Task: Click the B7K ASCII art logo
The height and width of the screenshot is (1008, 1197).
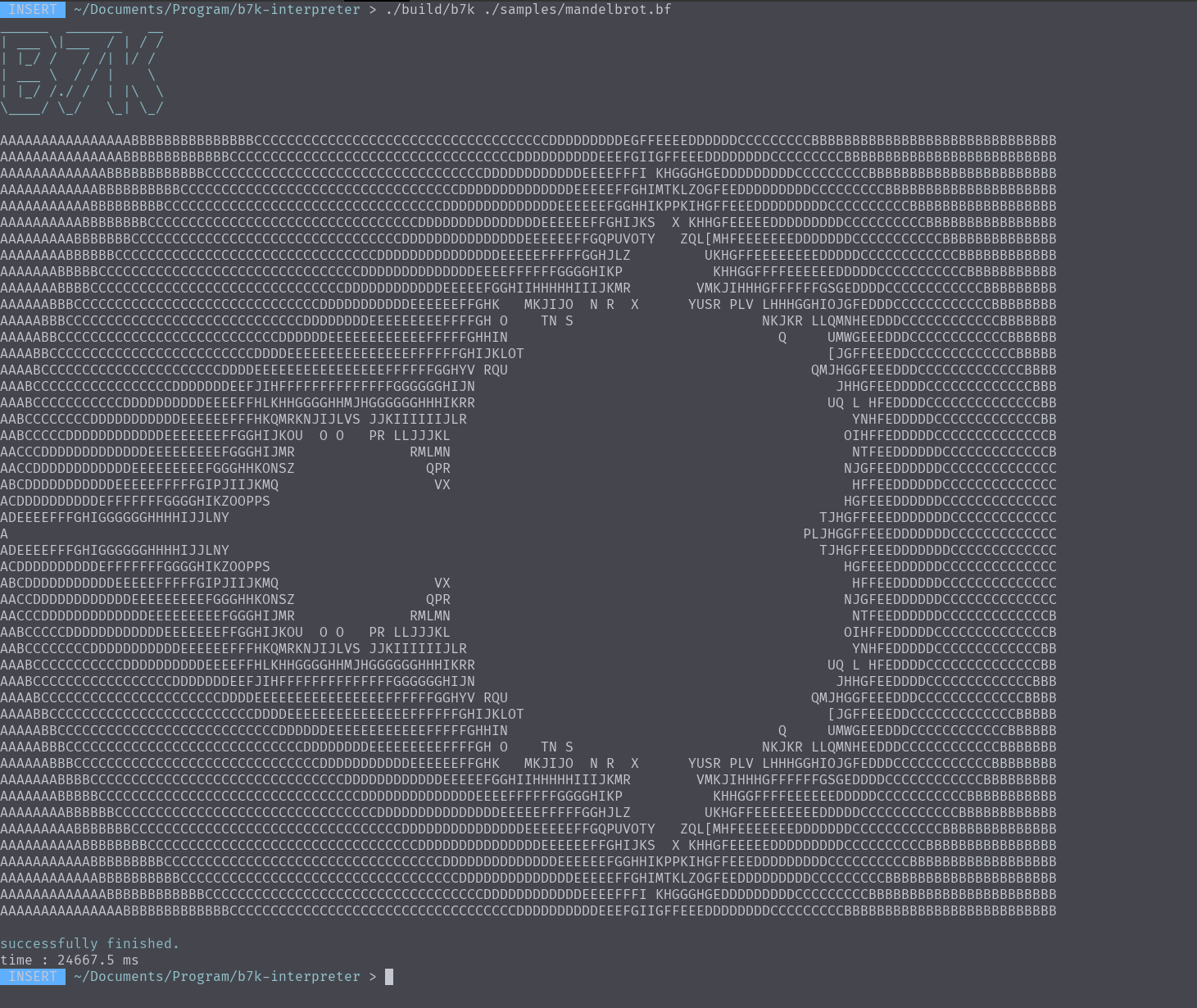Action: pyautogui.click(x=82, y=75)
